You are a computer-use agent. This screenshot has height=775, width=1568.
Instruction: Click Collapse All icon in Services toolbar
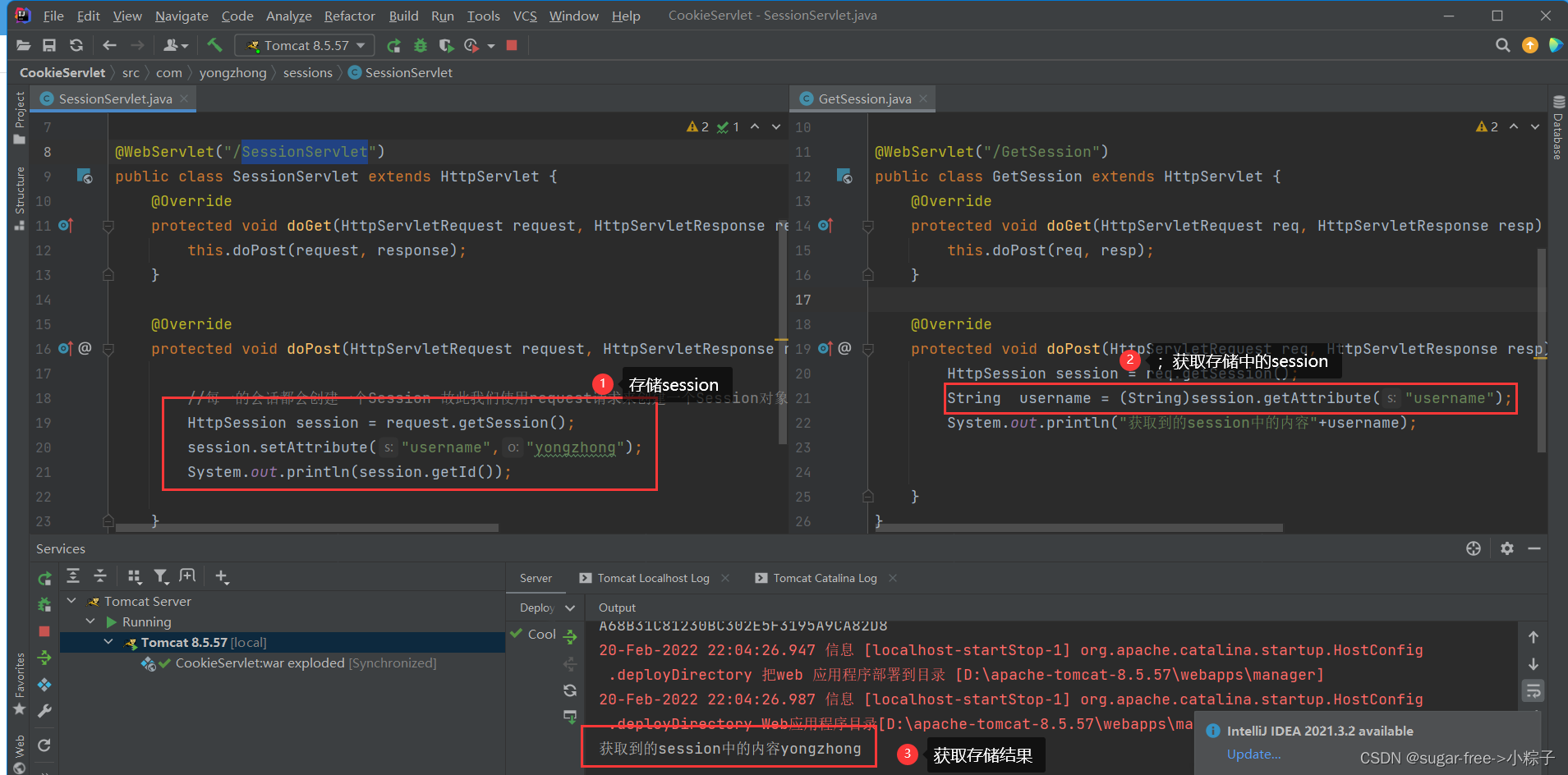pos(100,576)
